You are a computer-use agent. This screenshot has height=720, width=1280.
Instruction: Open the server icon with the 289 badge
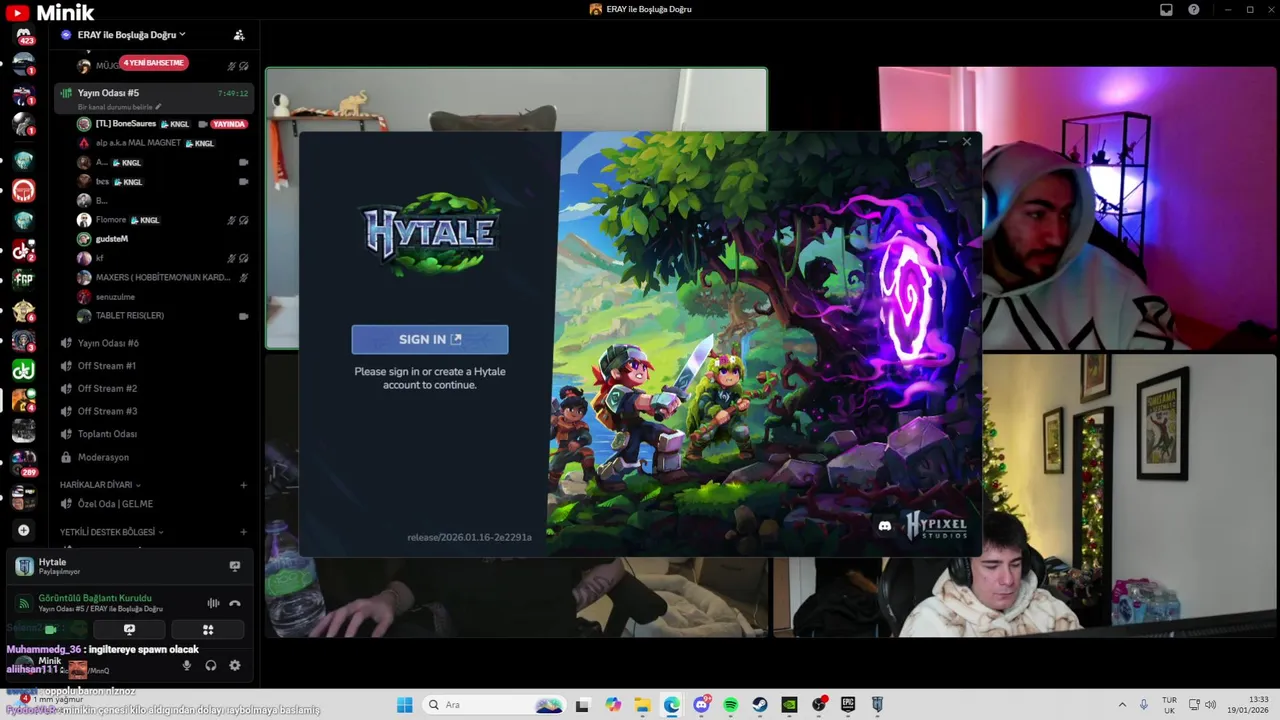pyautogui.click(x=24, y=460)
